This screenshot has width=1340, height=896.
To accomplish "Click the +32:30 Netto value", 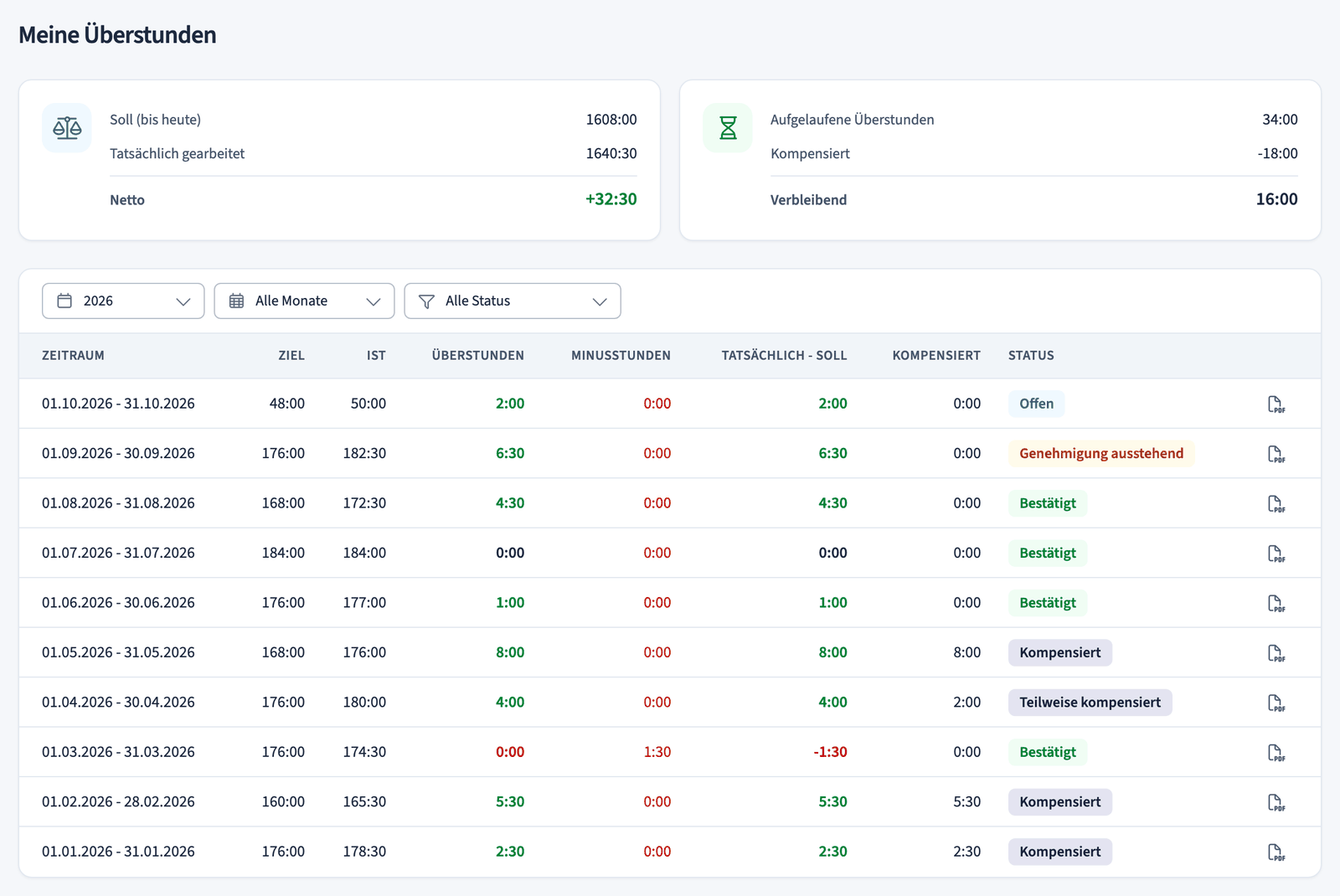I will pos(611,199).
